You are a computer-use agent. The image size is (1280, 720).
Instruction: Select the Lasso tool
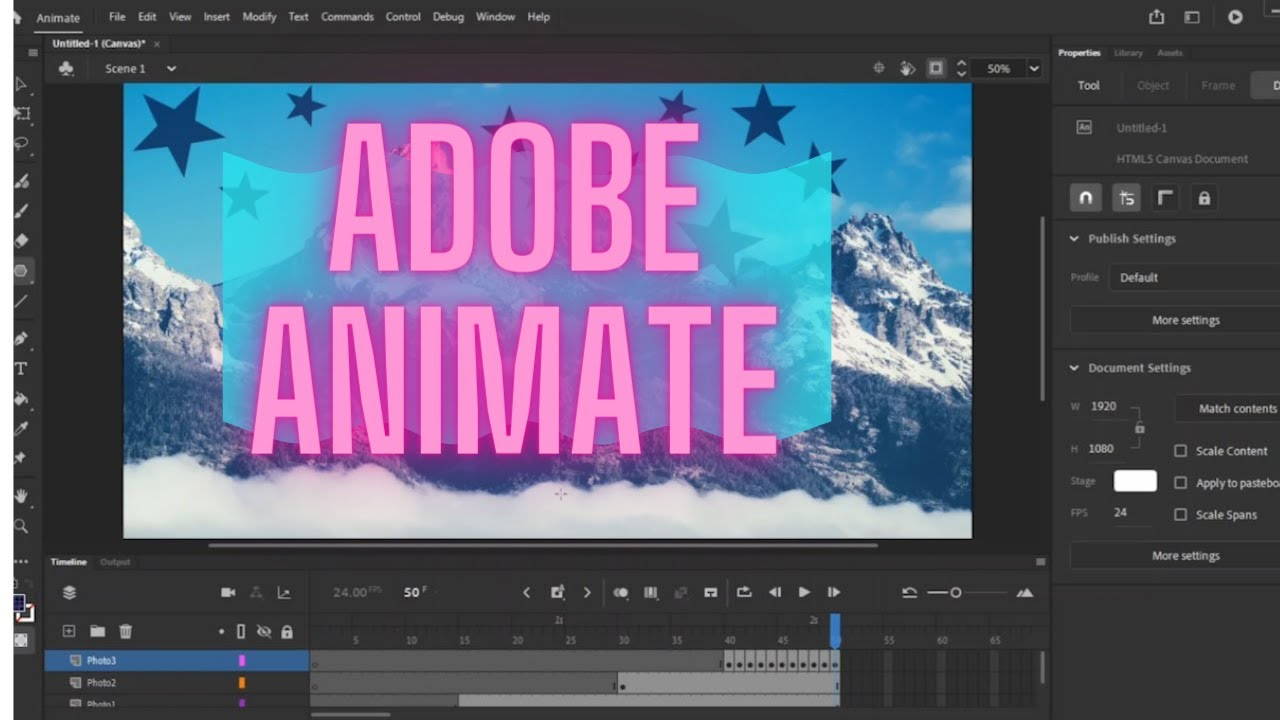[21, 143]
